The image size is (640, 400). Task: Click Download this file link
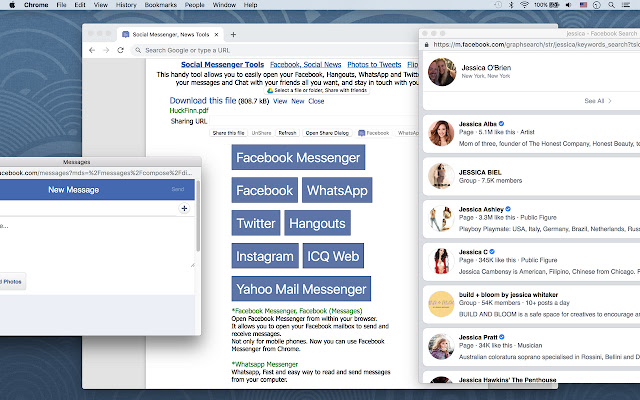203,100
